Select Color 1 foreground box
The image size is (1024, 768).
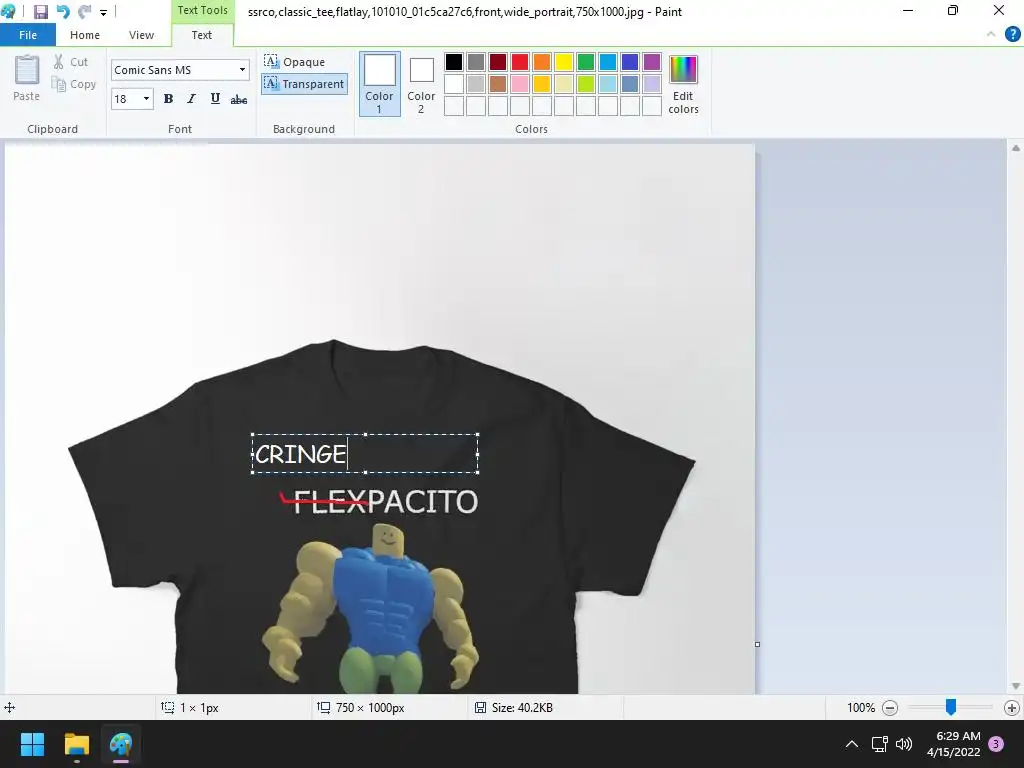point(379,84)
